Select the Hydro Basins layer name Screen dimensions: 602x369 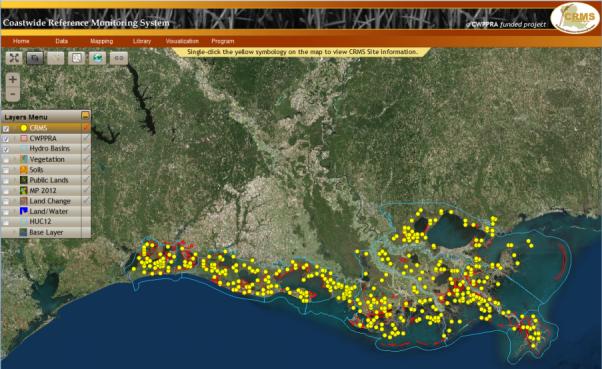pyautogui.click(x=50, y=149)
